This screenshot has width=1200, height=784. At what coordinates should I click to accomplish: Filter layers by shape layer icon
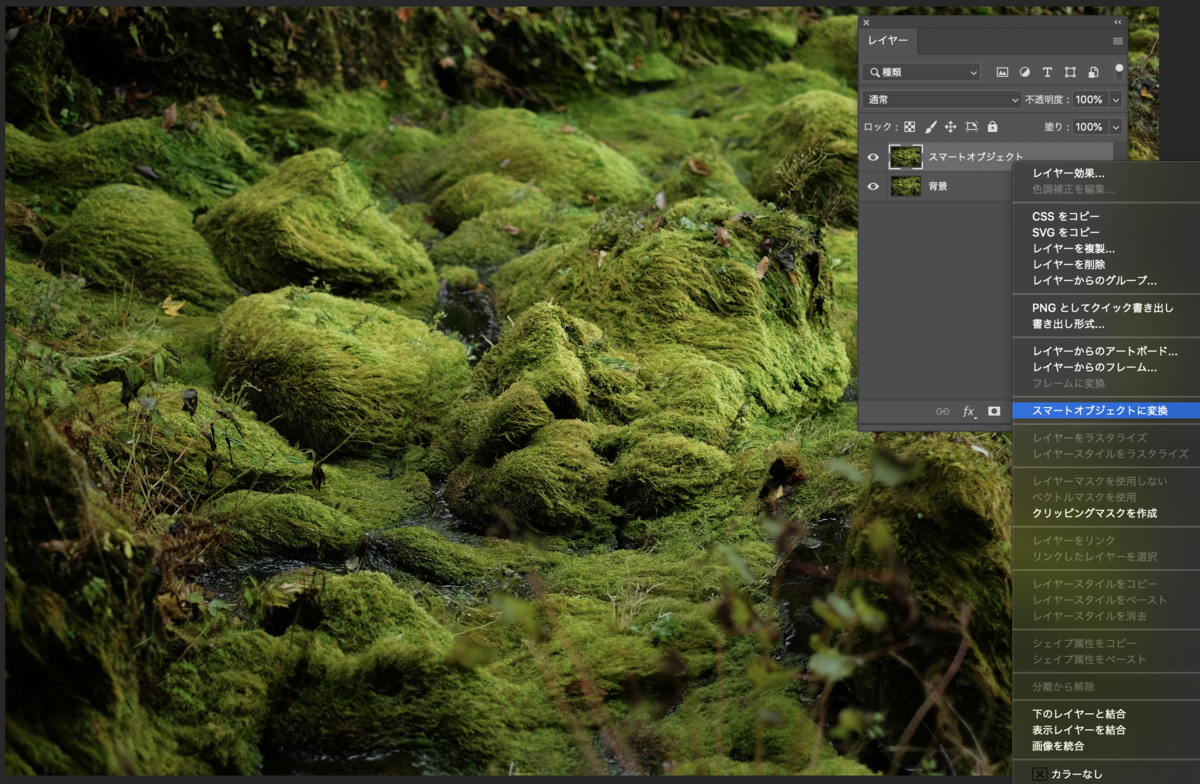[1070, 72]
